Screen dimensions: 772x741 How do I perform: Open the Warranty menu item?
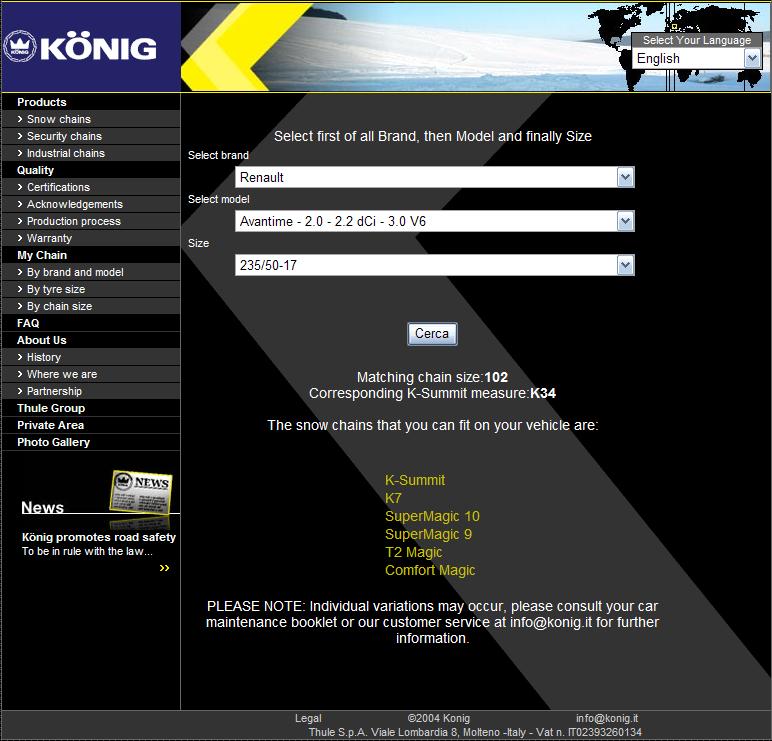pyautogui.click(x=49, y=238)
